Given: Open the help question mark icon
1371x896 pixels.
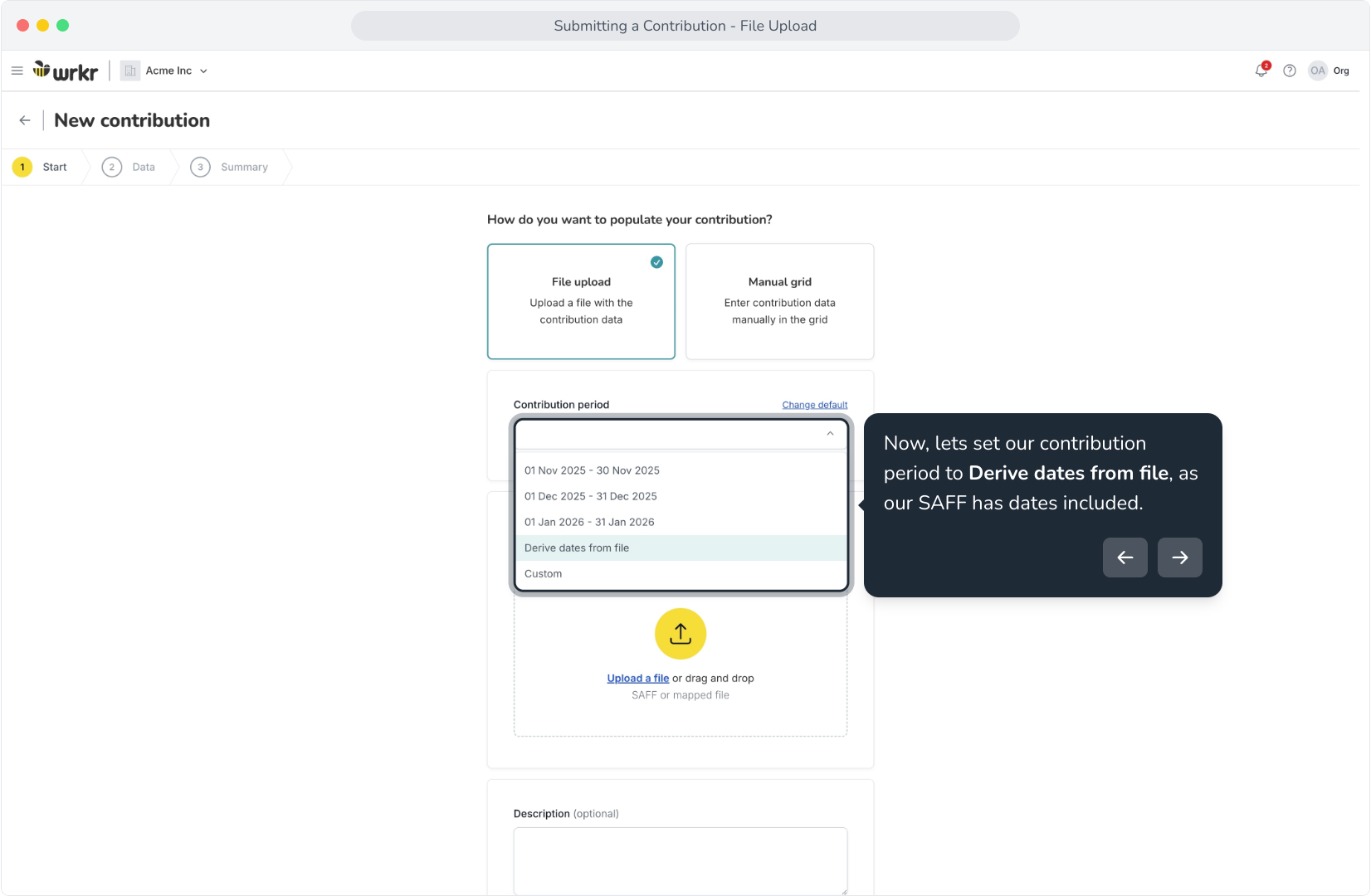Looking at the screenshot, I should [x=1290, y=71].
